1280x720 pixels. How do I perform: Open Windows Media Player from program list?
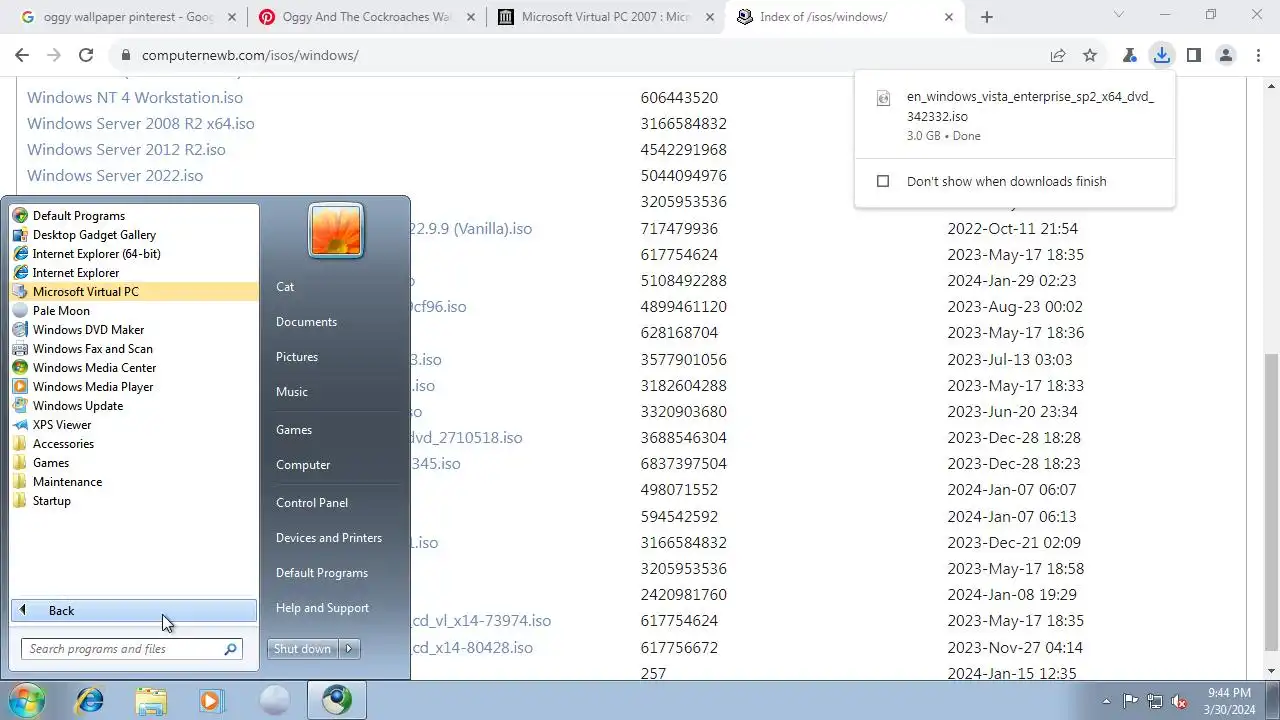pos(93,387)
